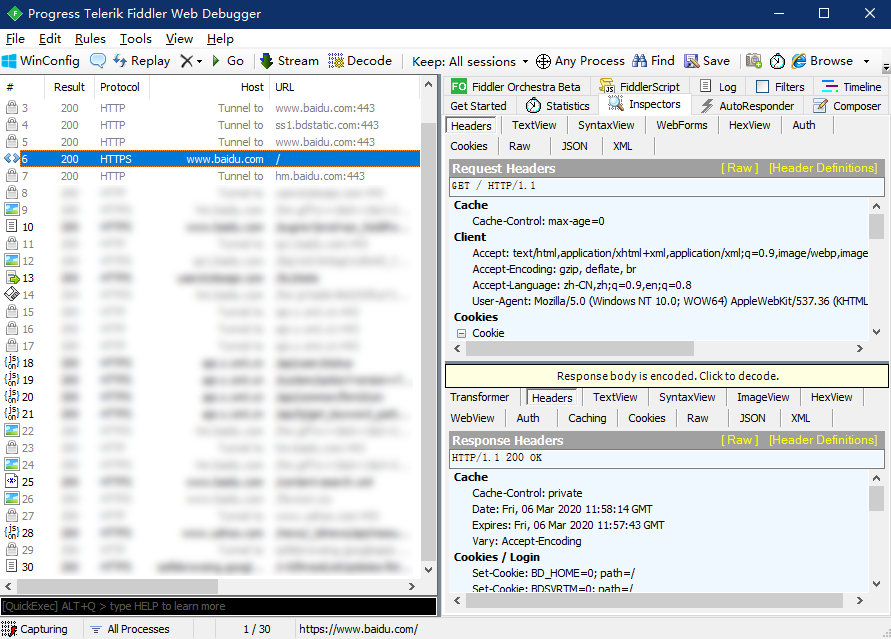This screenshot has width=891, height=639.
Task: Click session 13 green arrow icon
Action: point(12,278)
